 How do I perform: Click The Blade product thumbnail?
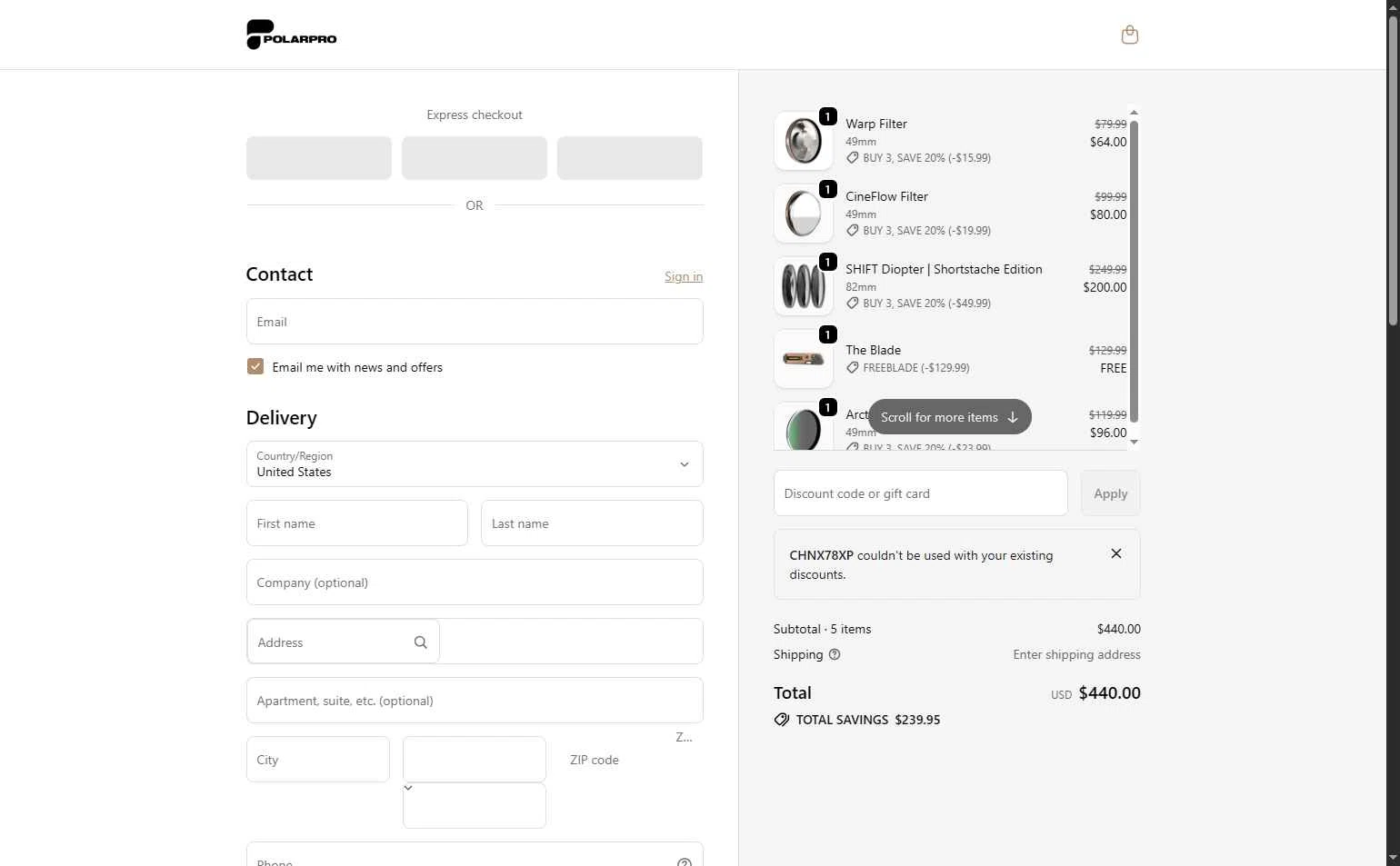pyautogui.click(x=804, y=359)
